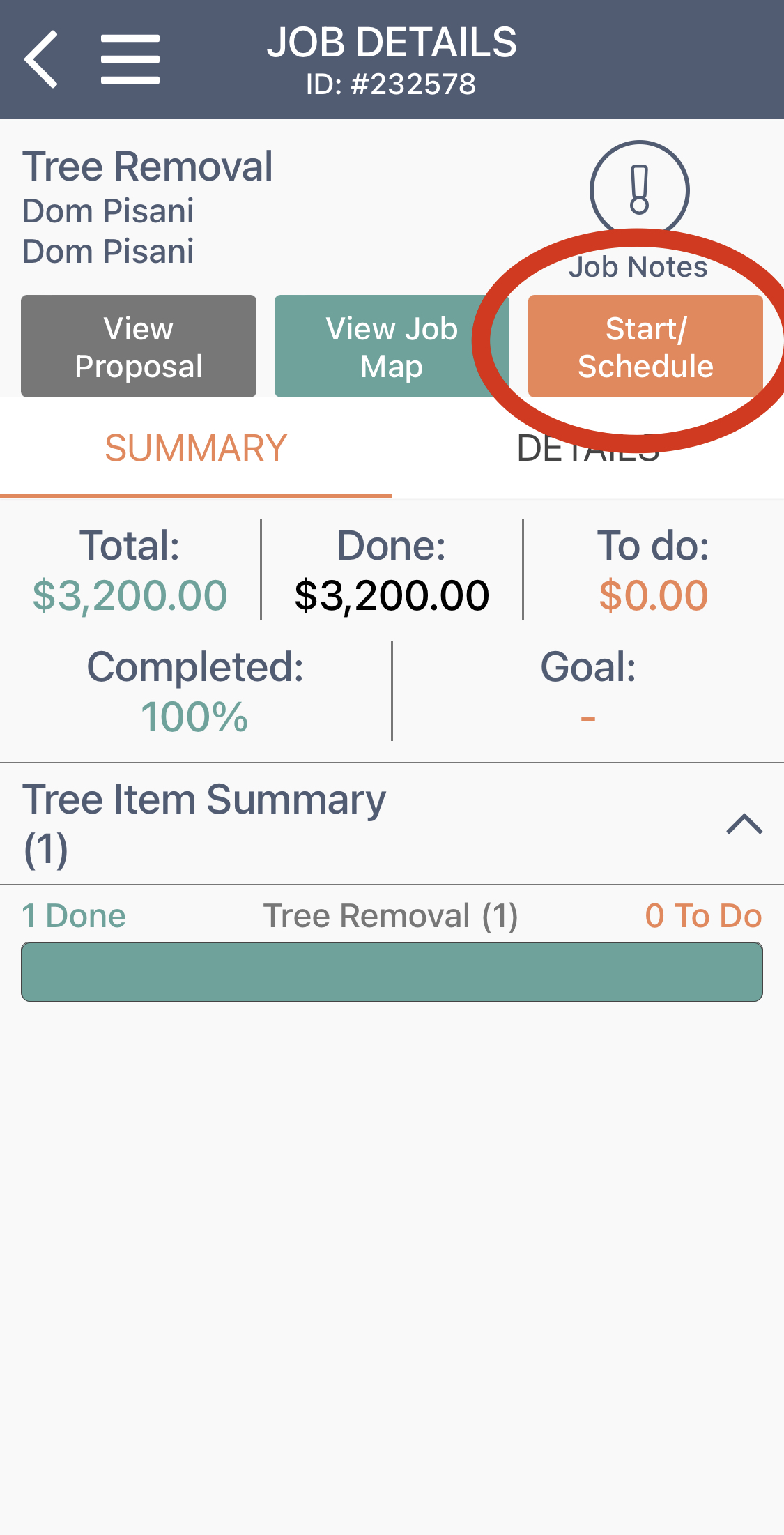The image size is (784, 1535).
Task: Tap the '1 Done' label
Action: [74, 916]
